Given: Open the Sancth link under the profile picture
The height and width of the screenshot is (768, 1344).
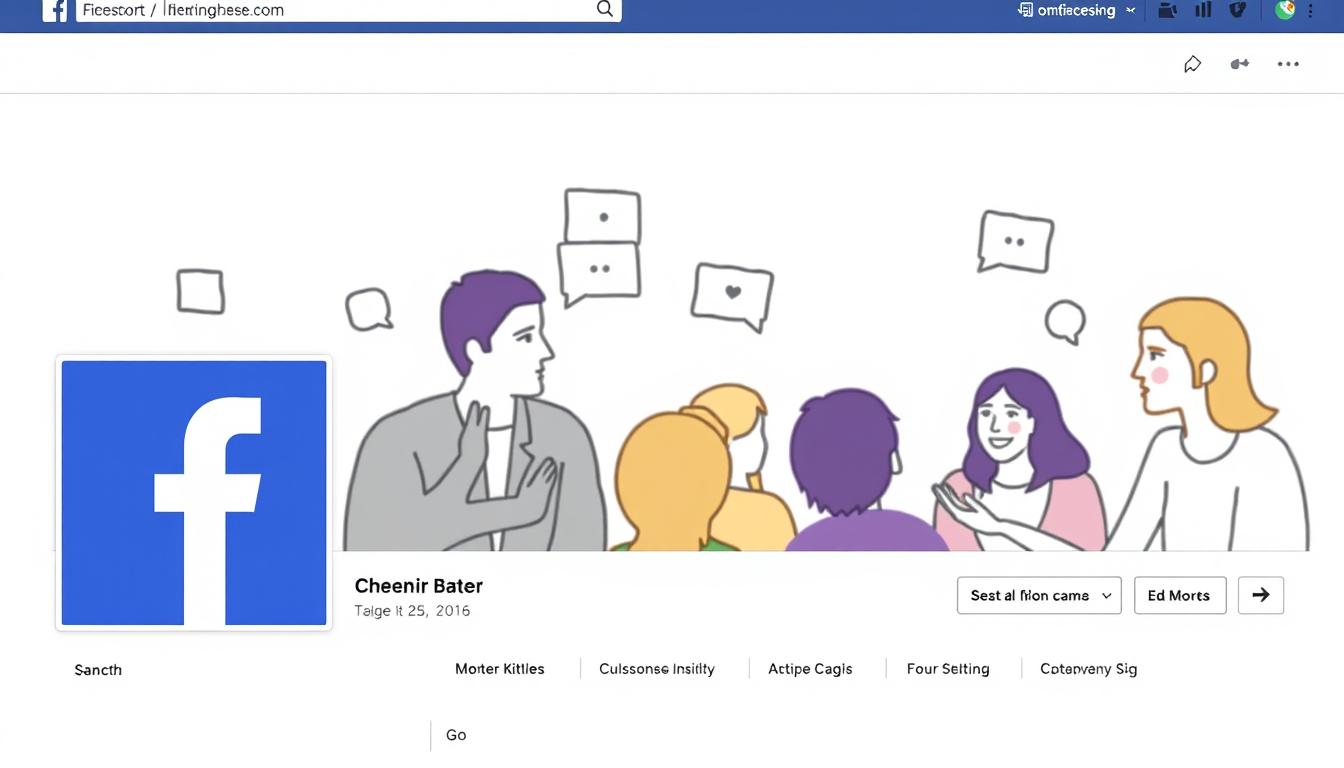Looking at the screenshot, I should [x=98, y=670].
